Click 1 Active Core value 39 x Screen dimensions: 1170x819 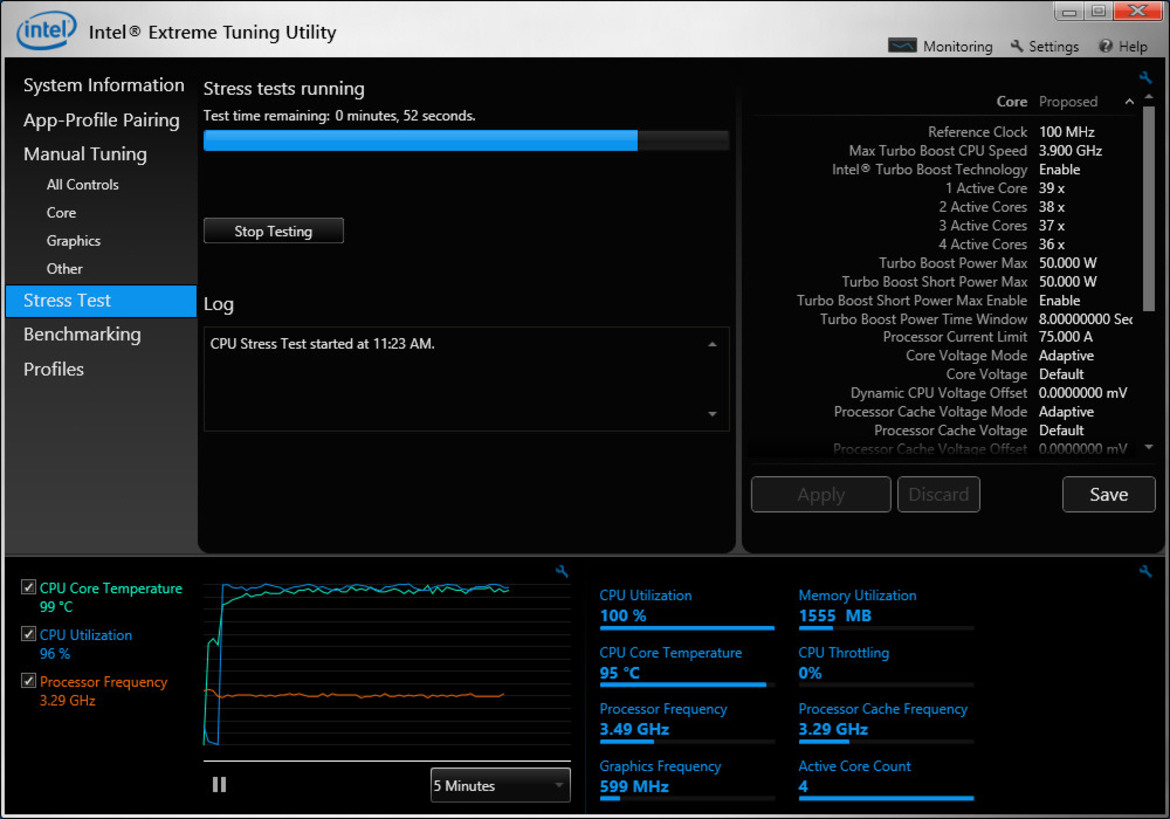[x=1051, y=188]
